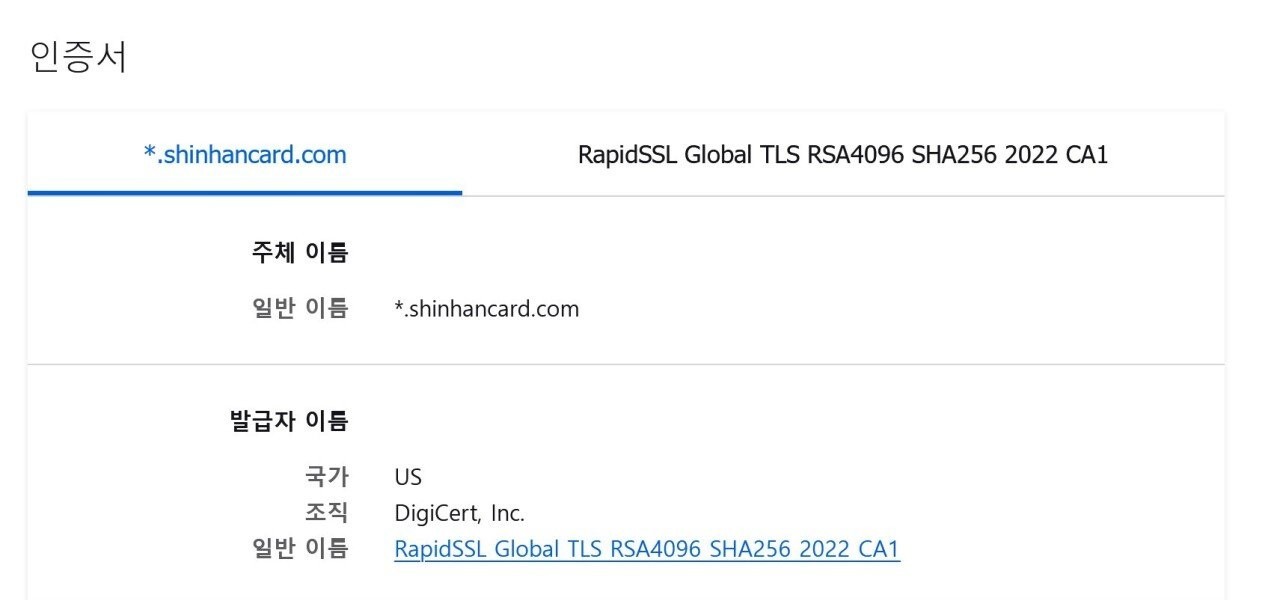Click 일반 이름 label in issuer section

click(299, 549)
